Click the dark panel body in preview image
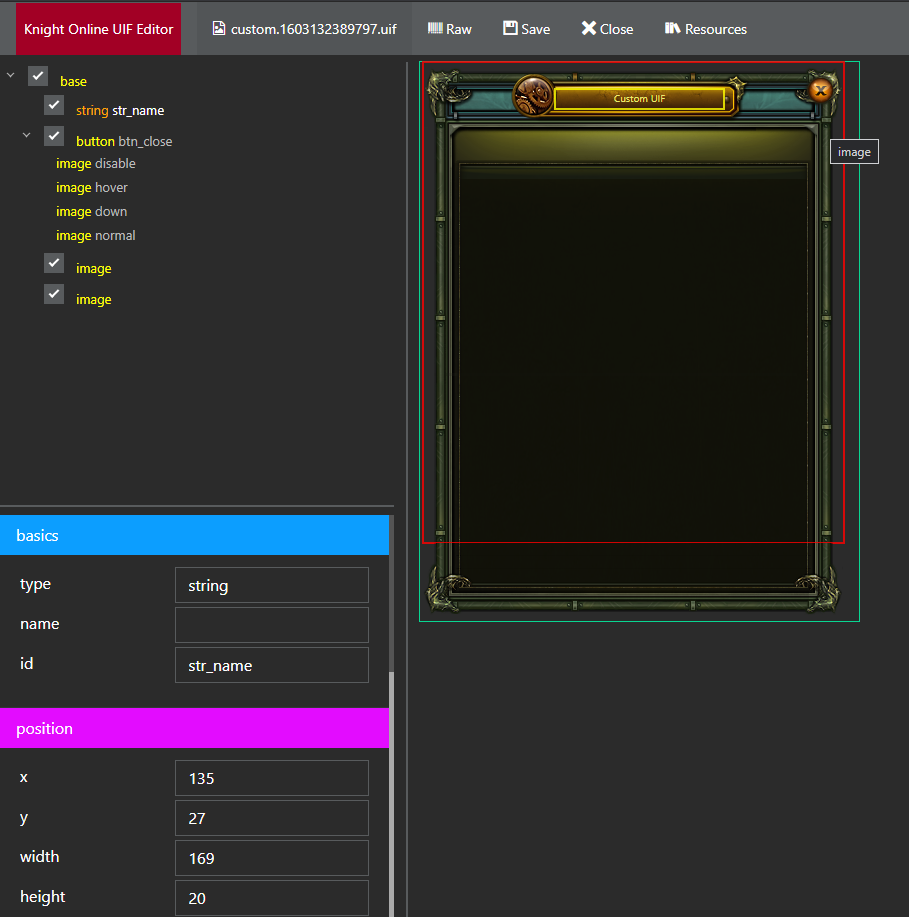This screenshot has width=909, height=917. click(x=633, y=374)
